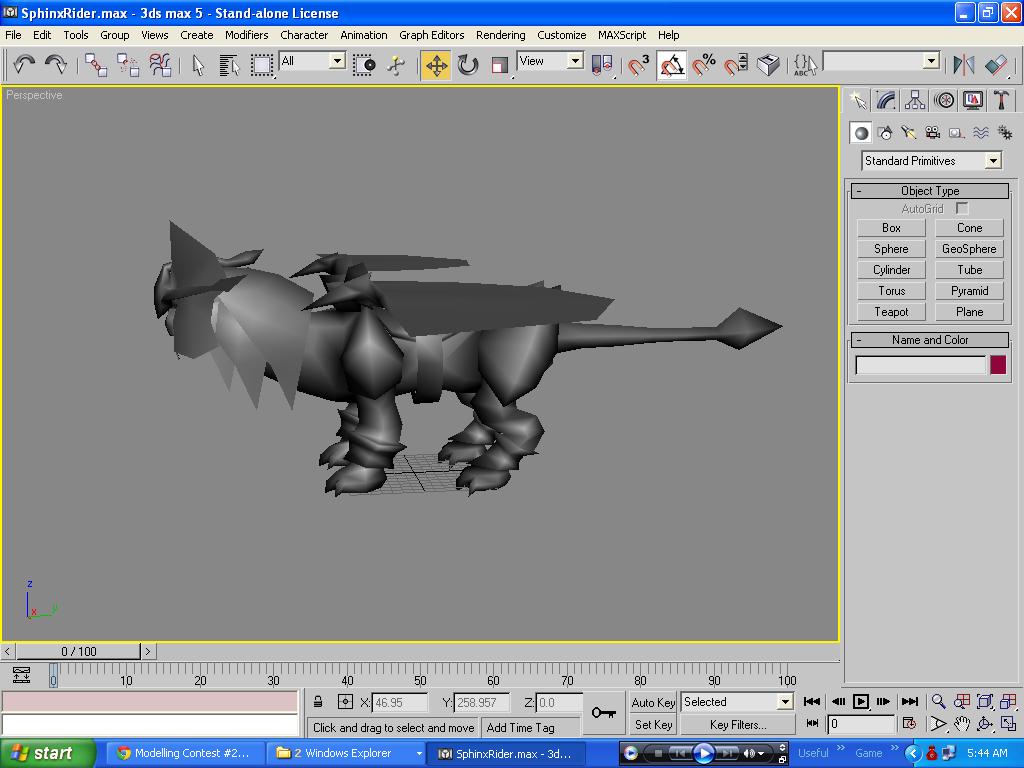The height and width of the screenshot is (768, 1024).
Task: Click Zoom Extents All viewport icon
Action: pos(1008,702)
